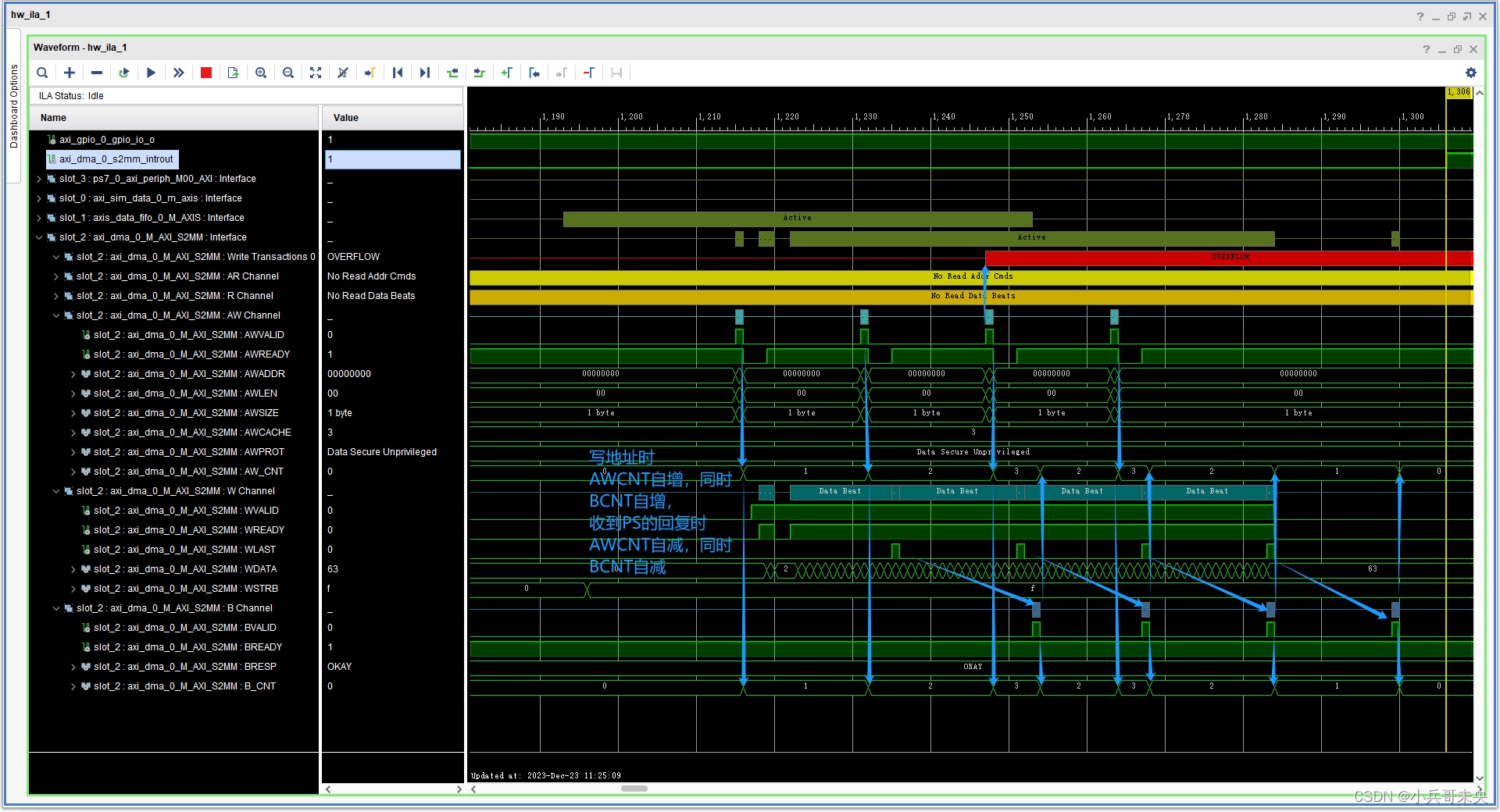Viewport: 1500px width, 812px height.
Task: Click the ILA Status Idle bar
Action: 72,95
